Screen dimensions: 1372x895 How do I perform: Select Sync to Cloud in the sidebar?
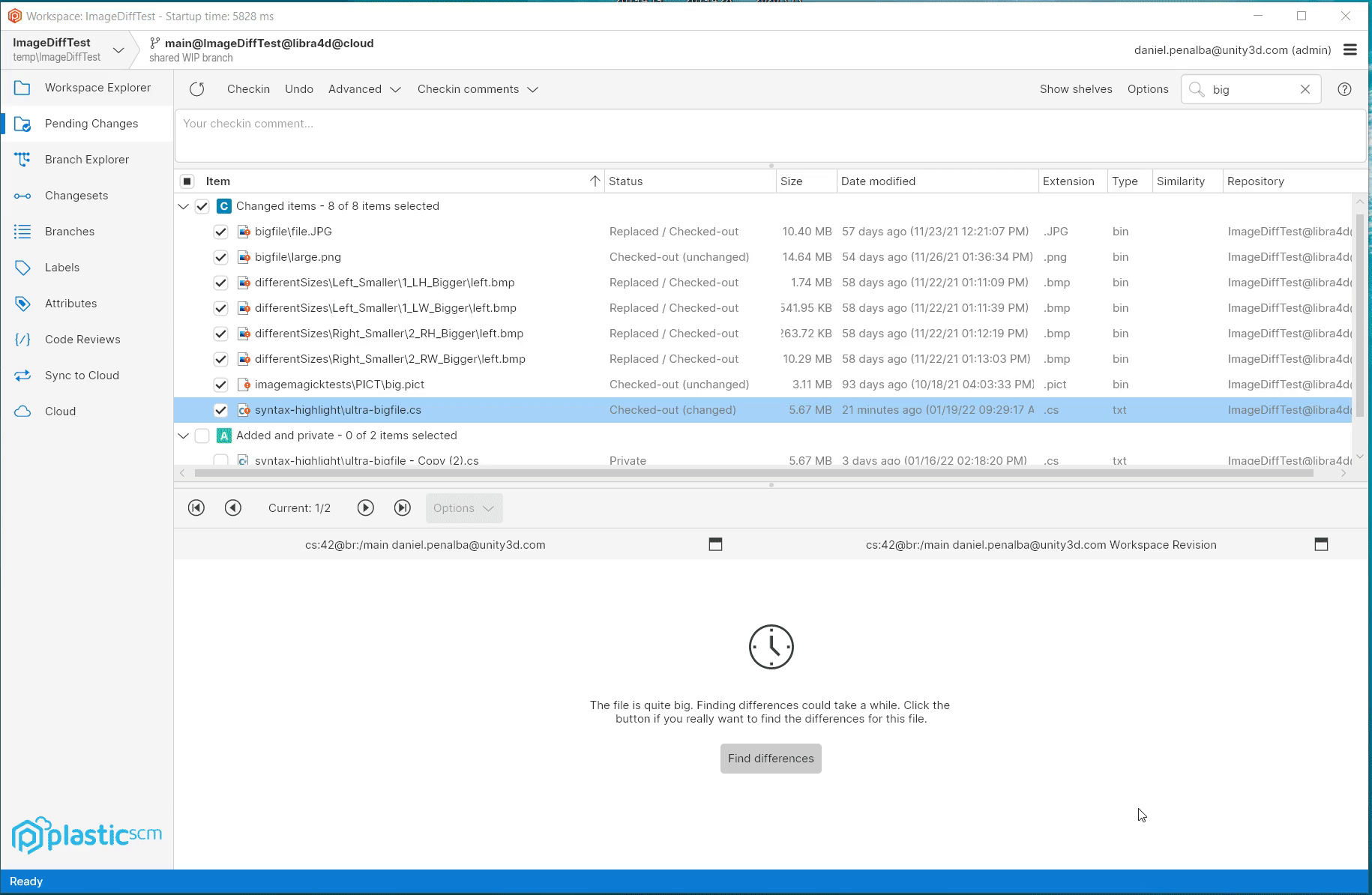click(x=82, y=375)
